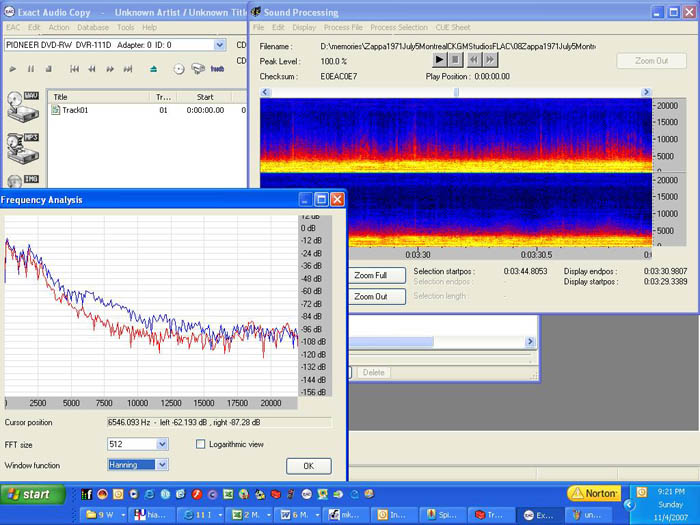Click the IMG copy image icon in sidebar

click(23, 181)
